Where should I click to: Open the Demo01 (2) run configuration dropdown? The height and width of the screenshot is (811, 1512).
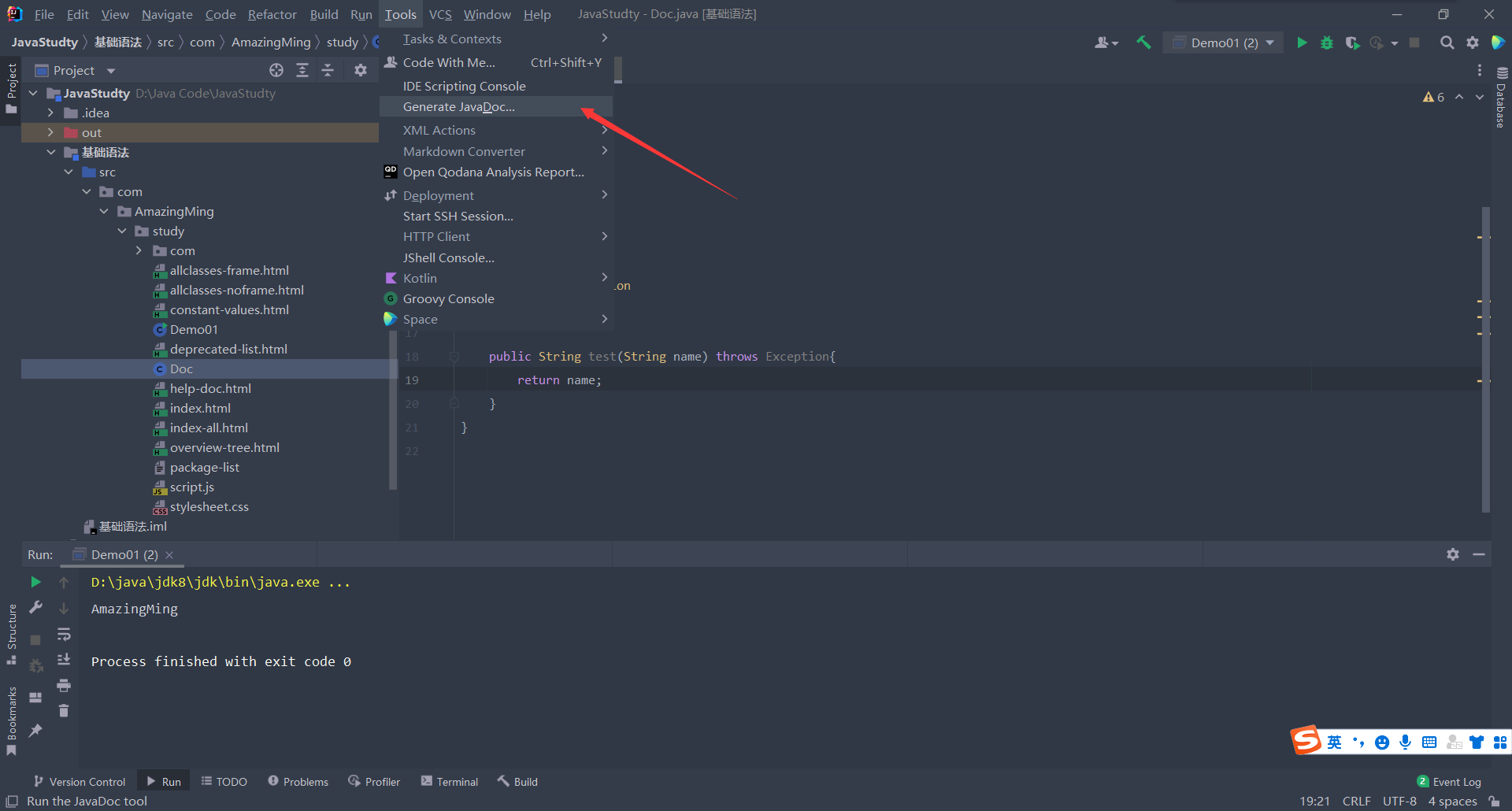(x=1223, y=43)
